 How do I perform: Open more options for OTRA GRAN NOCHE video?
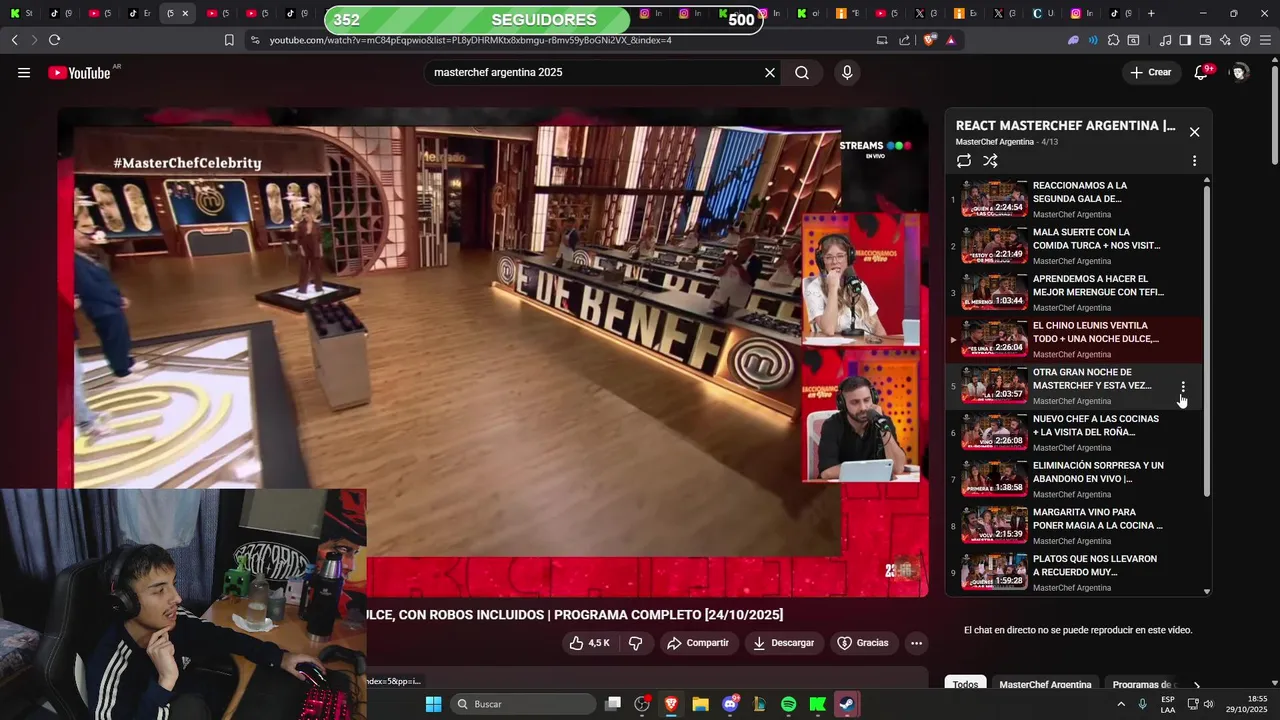[x=1183, y=387]
